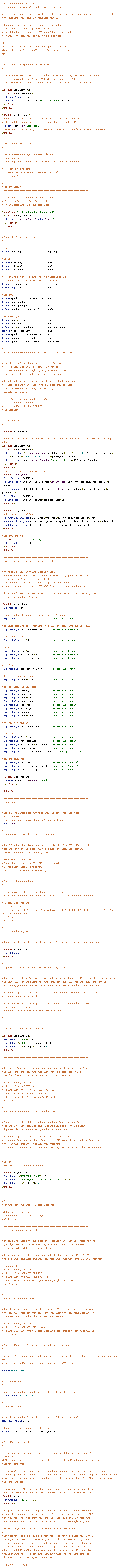Open the httpd.apache.org quickreference.html URL

pyautogui.click(x=32, y=7)
